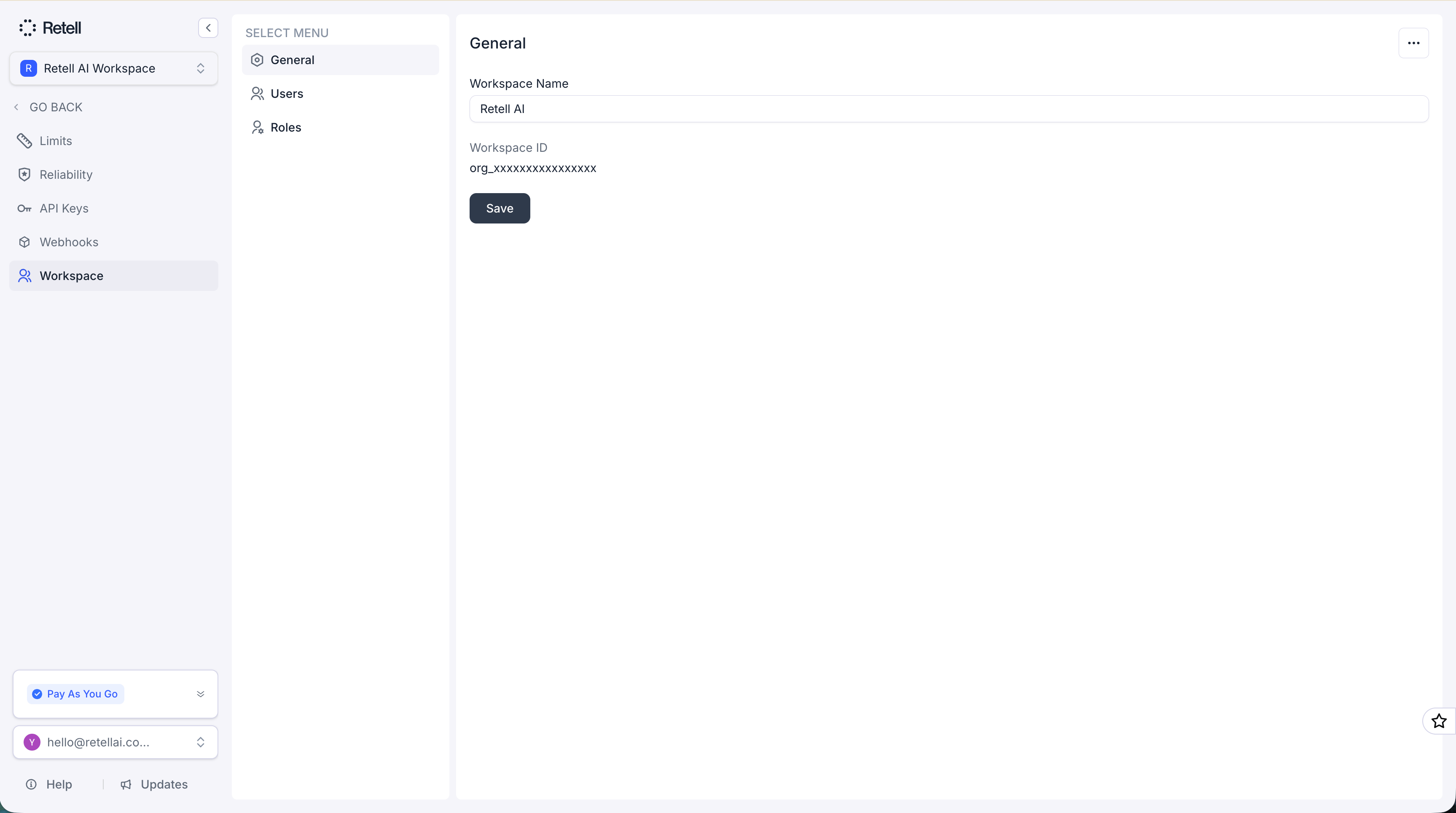Click the General gear hexagon icon

coord(257,60)
